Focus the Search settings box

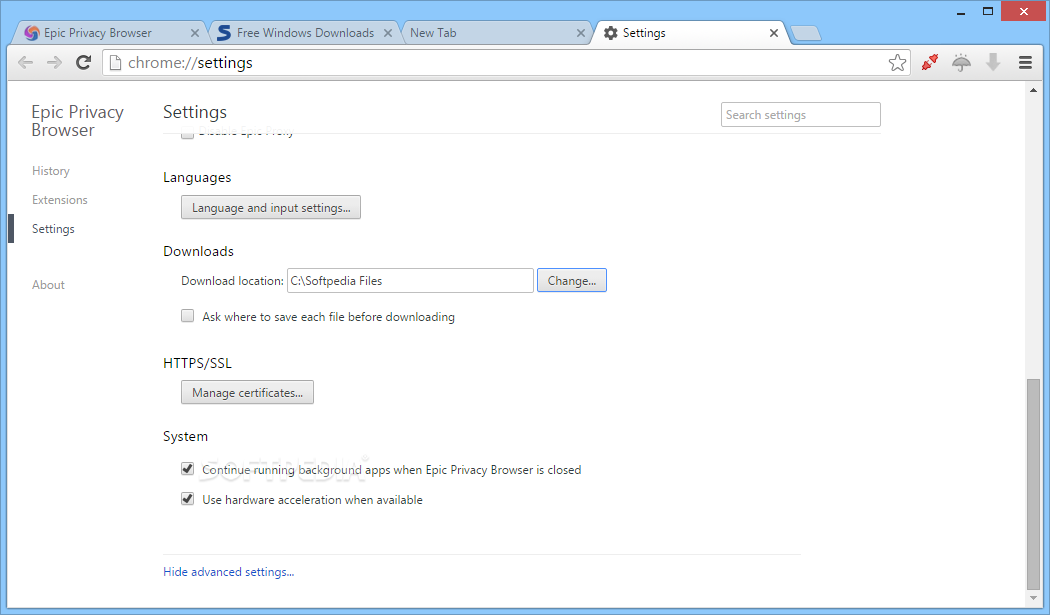pos(801,115)
